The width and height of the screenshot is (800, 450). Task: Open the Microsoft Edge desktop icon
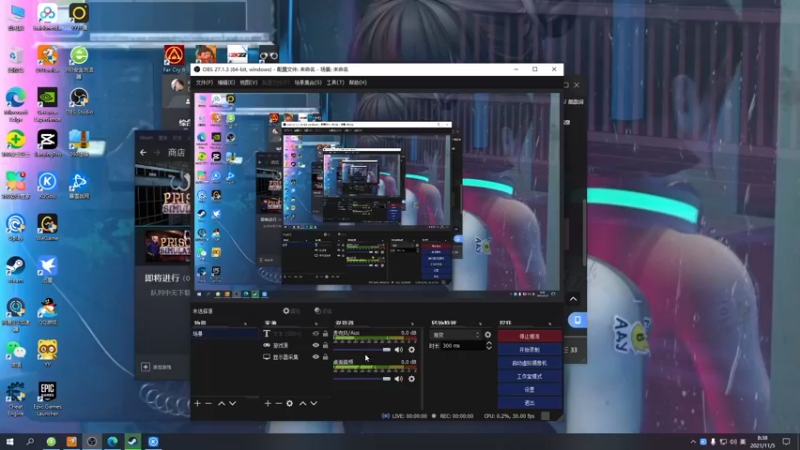15,105
